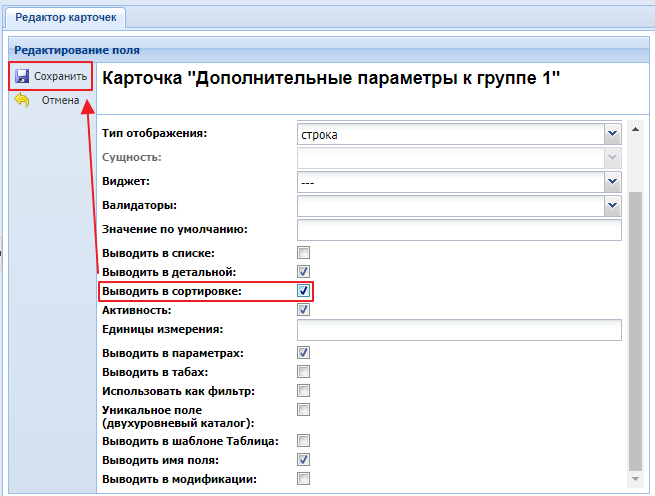Screen dimensions: 655x496
Task: Uncheck the Выводить в детальной checkbox
Action: coord(304,272)
